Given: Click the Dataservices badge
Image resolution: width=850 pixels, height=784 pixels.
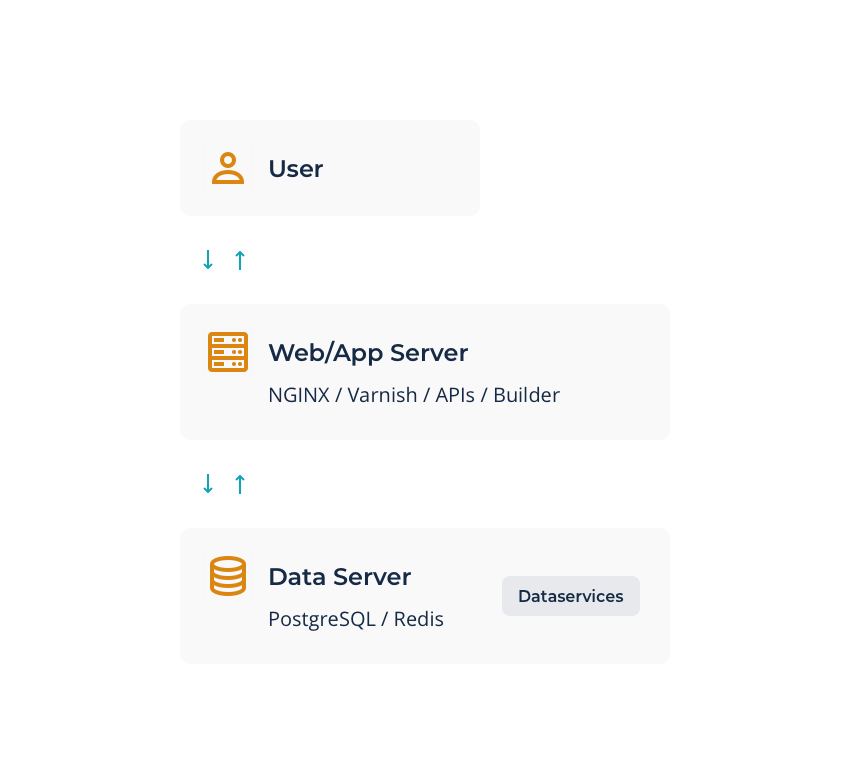Looking at the screenshot, I should coord(571,596).
